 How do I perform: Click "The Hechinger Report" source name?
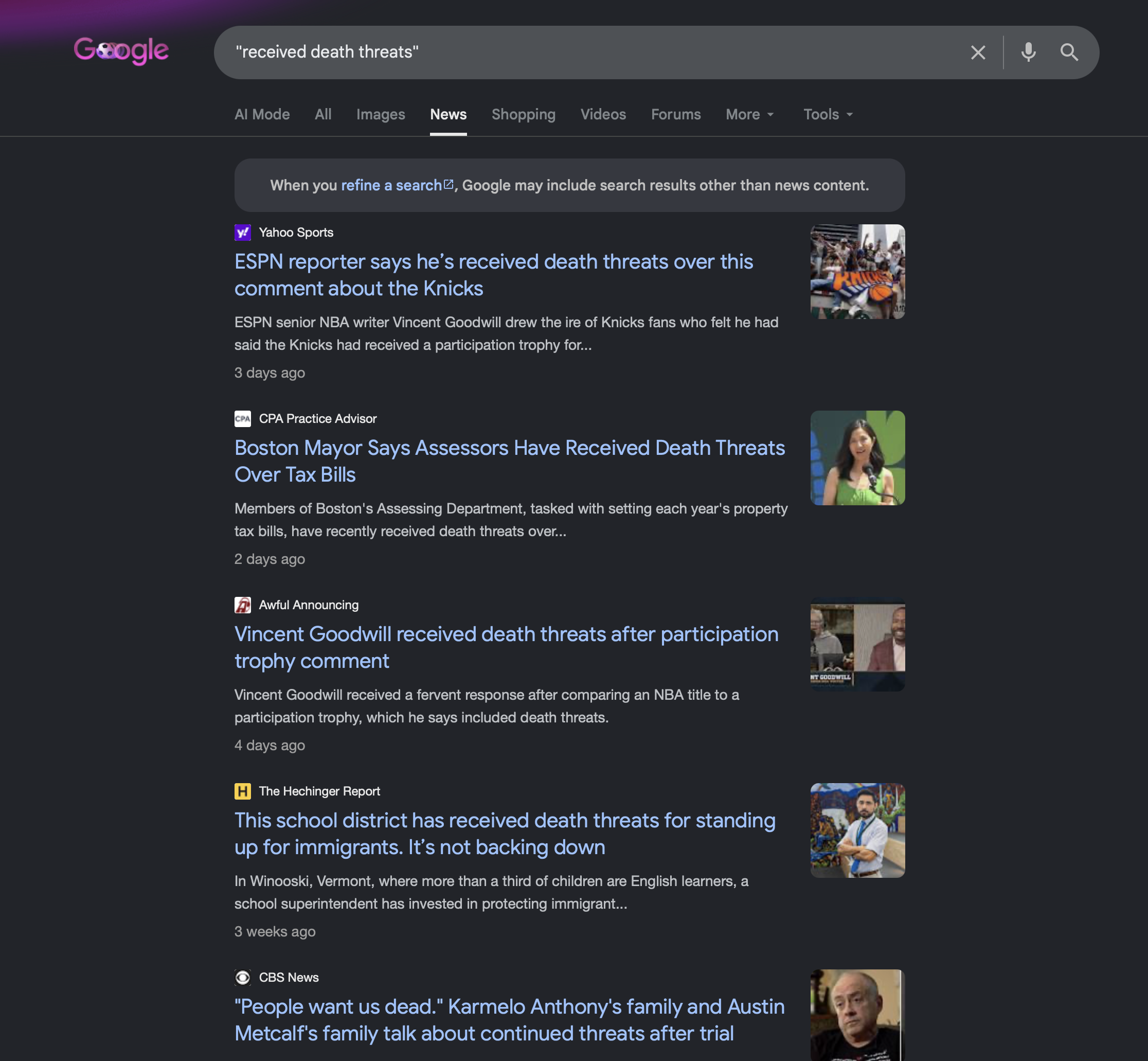tap(320, 791)
